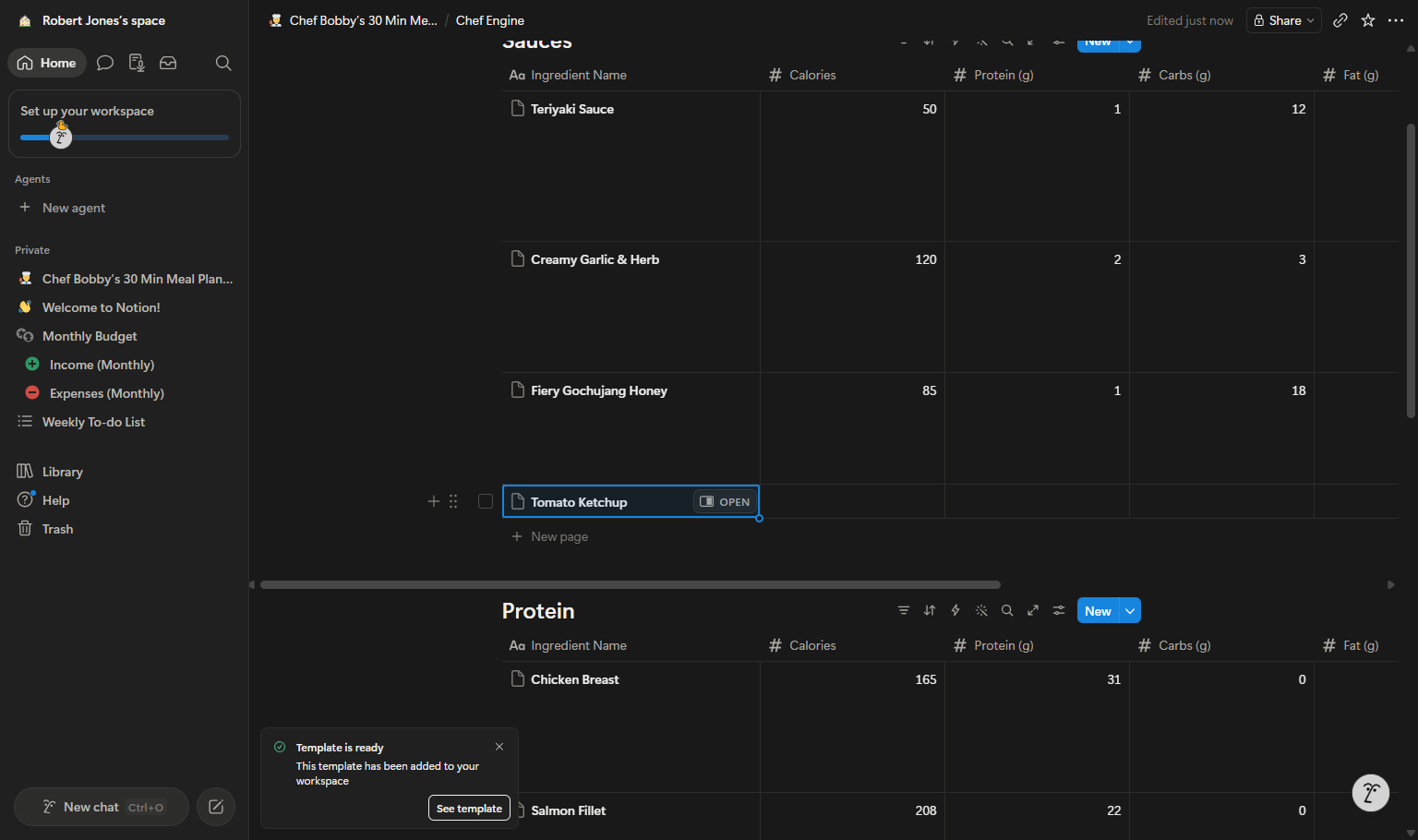The height and width of the screenshot is (840, 1418).
Task: Open Protein table in full page
Action: coord(1033,610)
